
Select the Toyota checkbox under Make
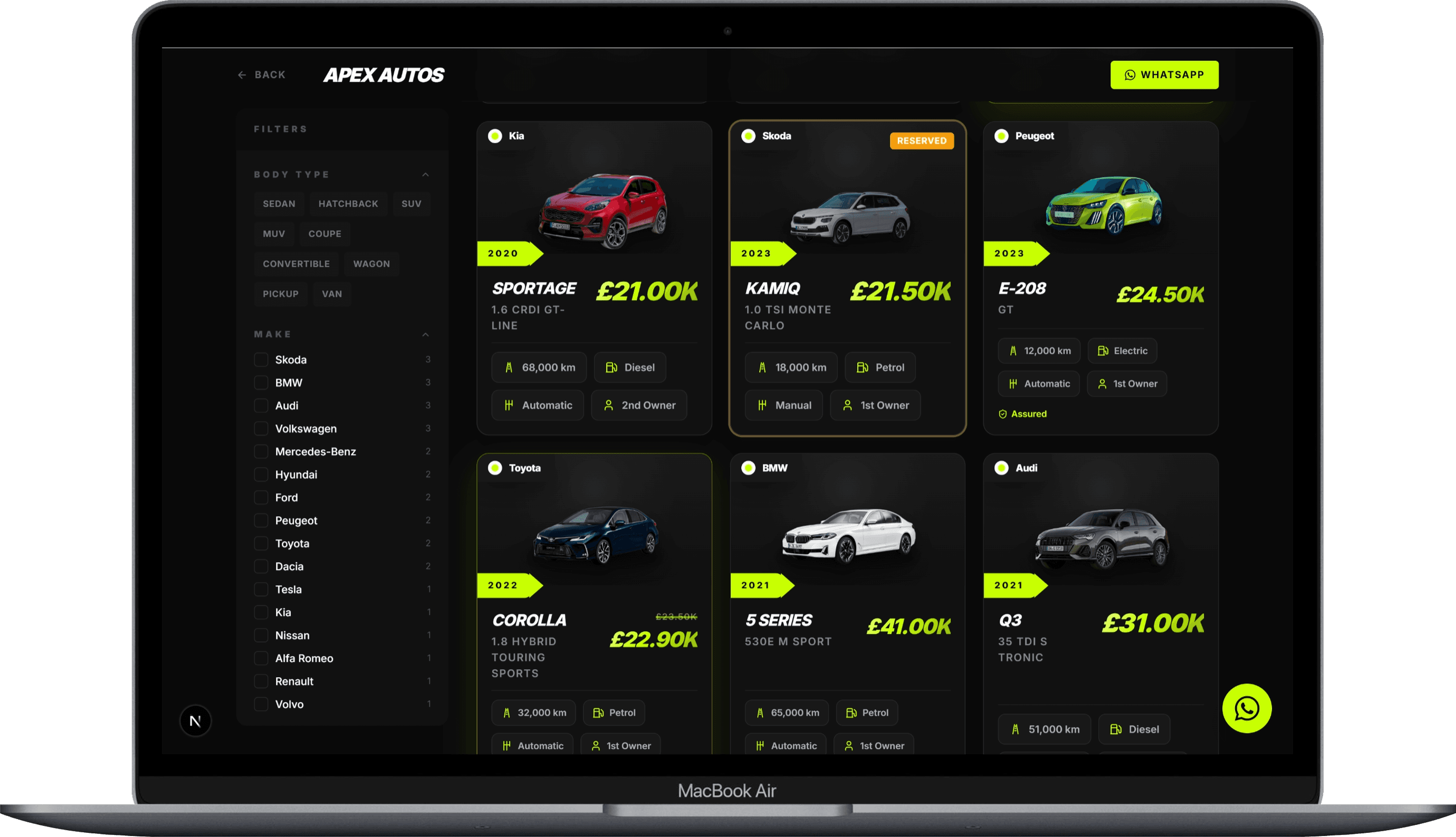coord(262,543)
